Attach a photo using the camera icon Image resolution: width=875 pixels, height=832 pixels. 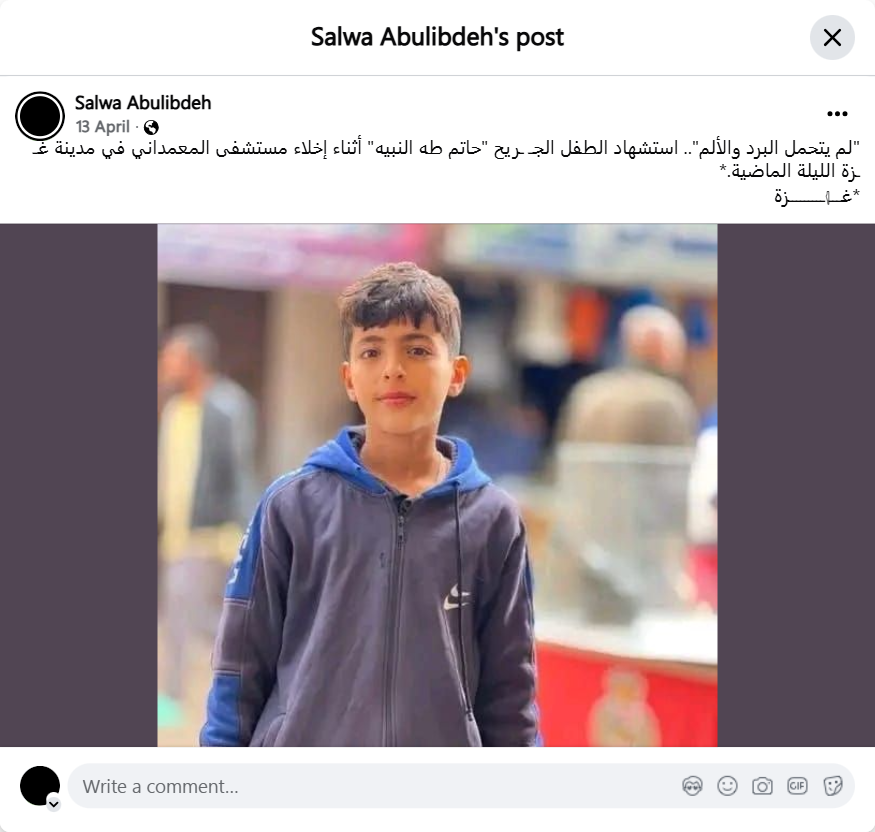[x=762, y=786]
